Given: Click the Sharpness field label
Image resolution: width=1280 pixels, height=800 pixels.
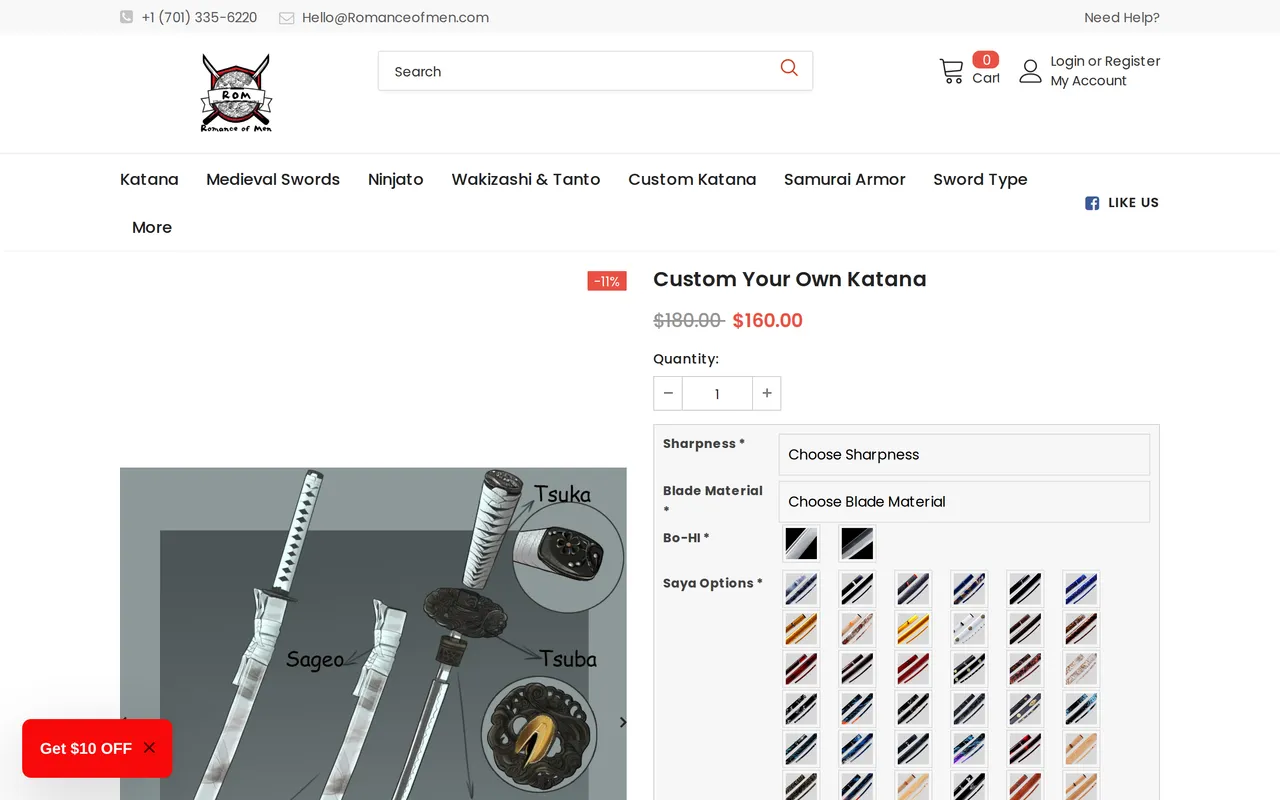Looking at the screenshot, I should pyautogui.click(x=704, y=444).
